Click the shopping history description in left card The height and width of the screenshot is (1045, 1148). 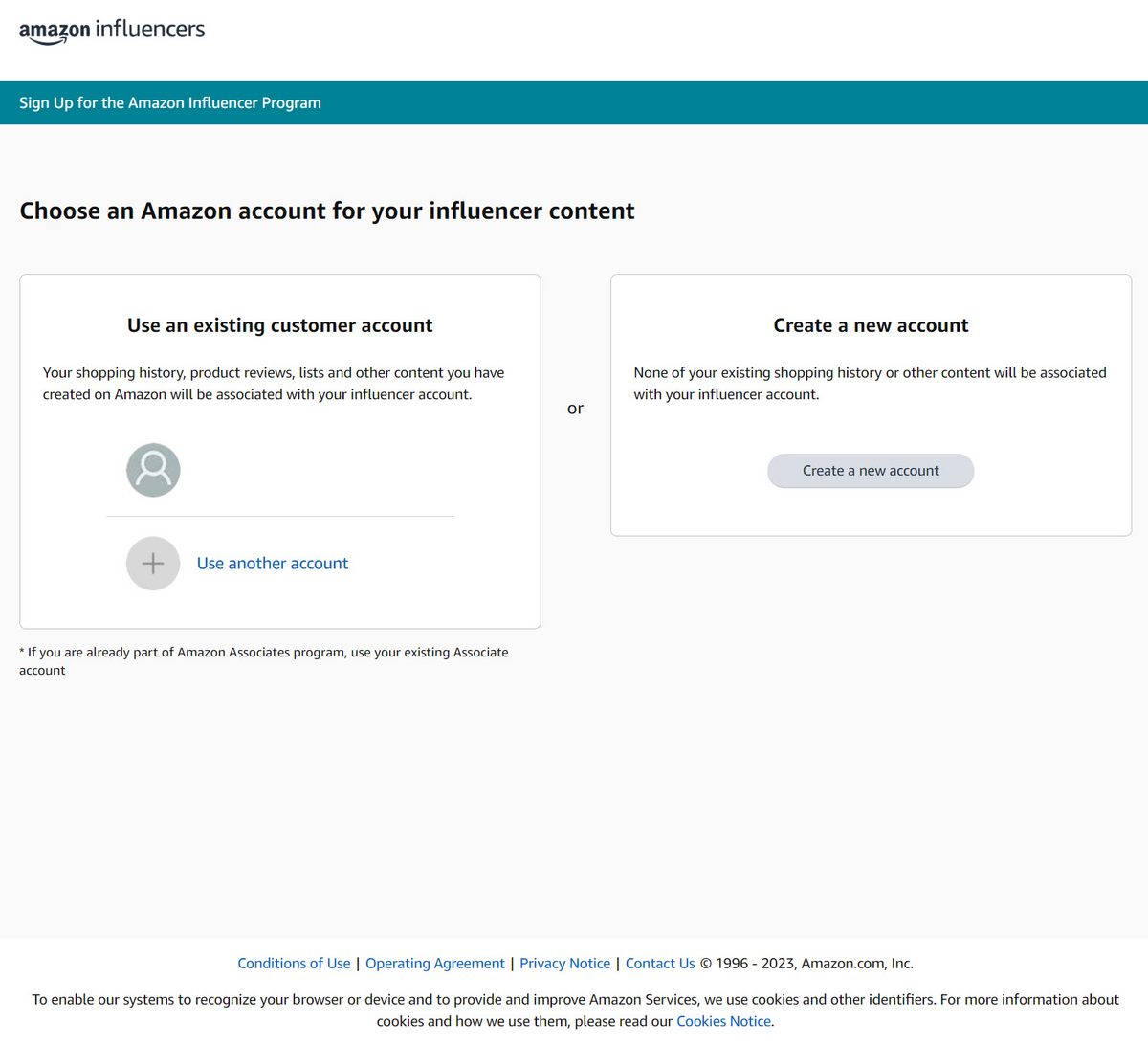pos(274,384)
